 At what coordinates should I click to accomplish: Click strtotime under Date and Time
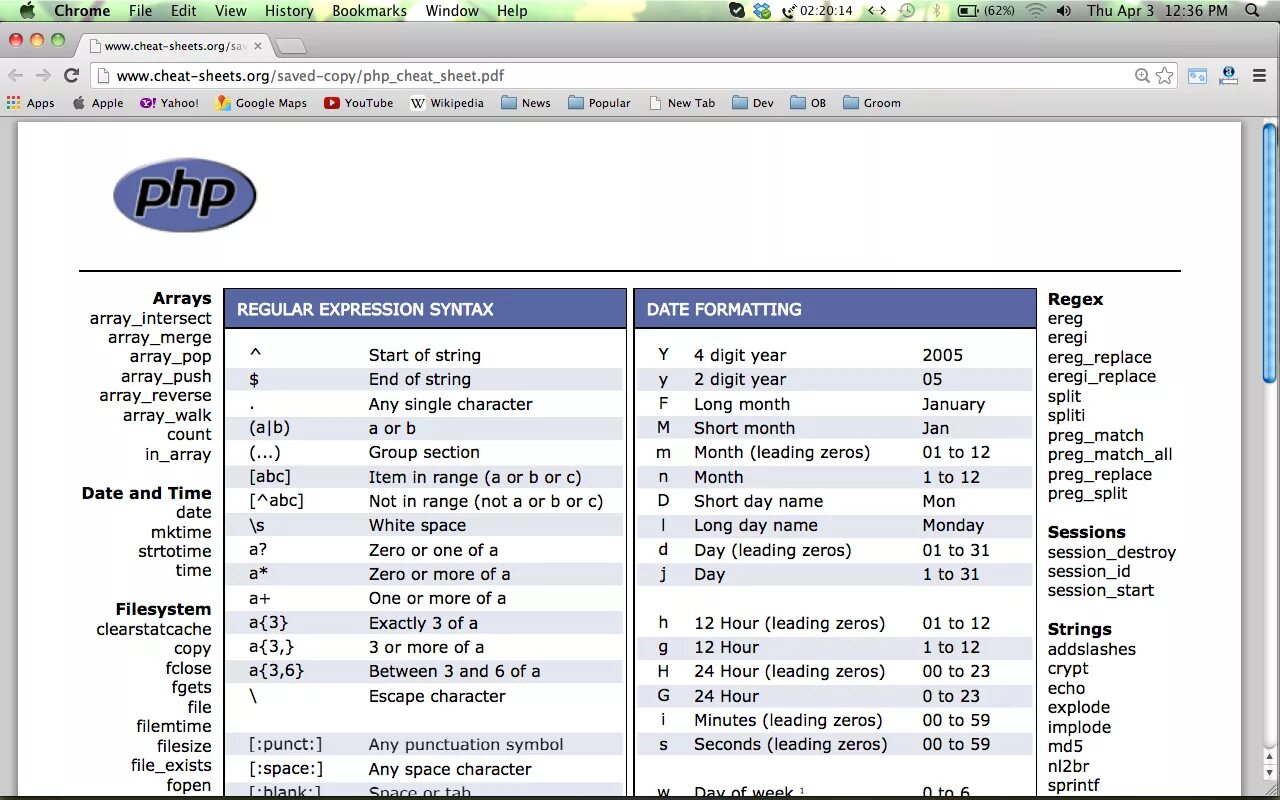(175, 551)
